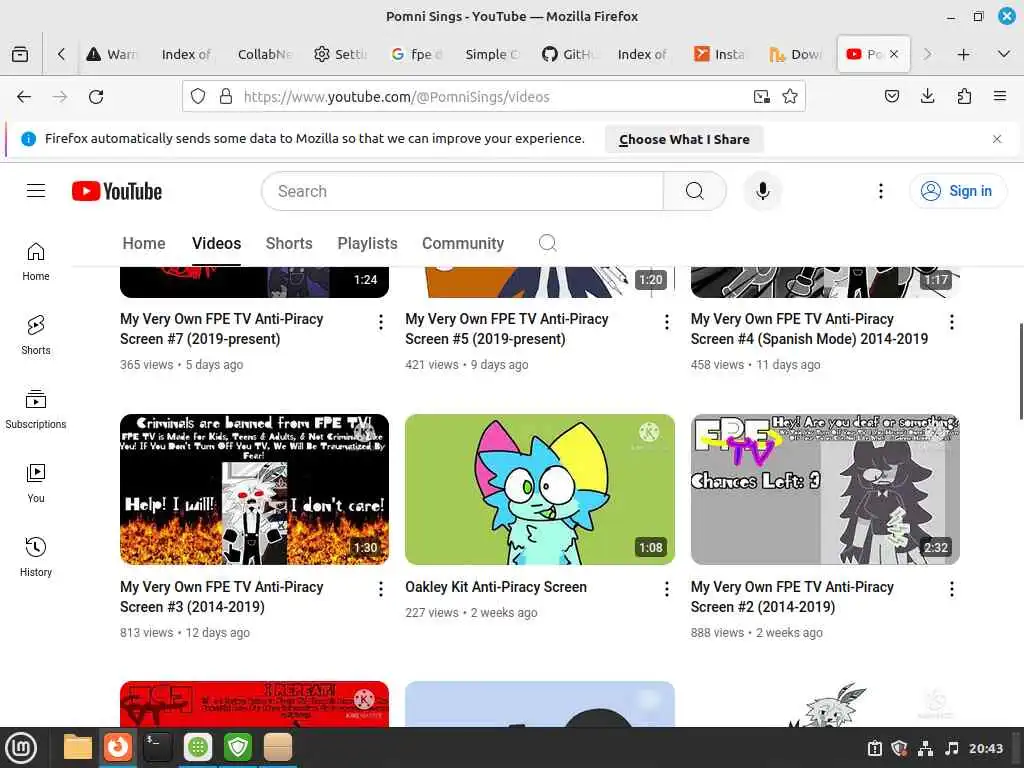The height and width of the screenshot is (768, 1024).
Task: Open the YouTube guide hamburger menu
Action: (x=36, y=191)
